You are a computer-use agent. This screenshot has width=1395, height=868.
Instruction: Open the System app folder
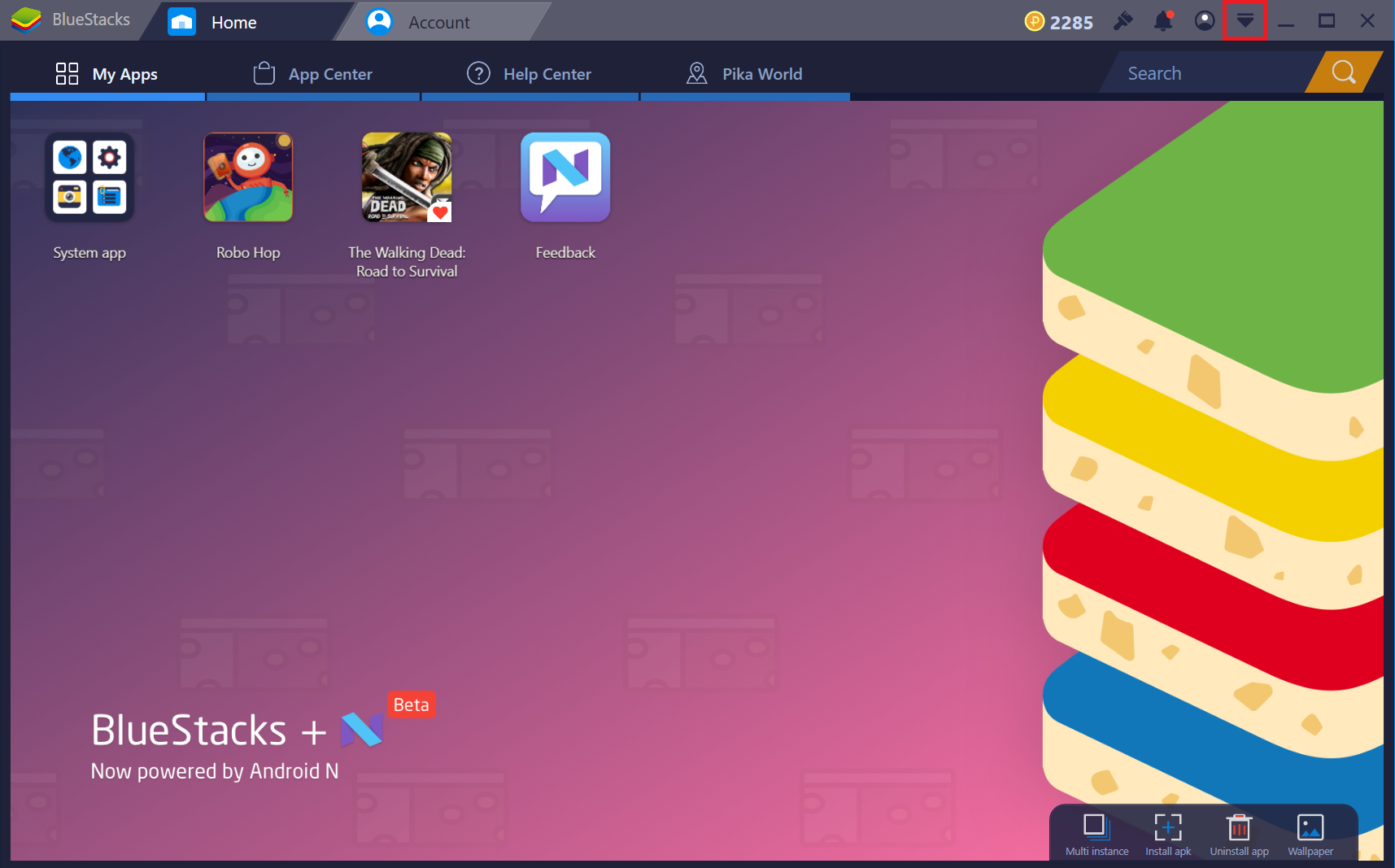pos(89,177)
